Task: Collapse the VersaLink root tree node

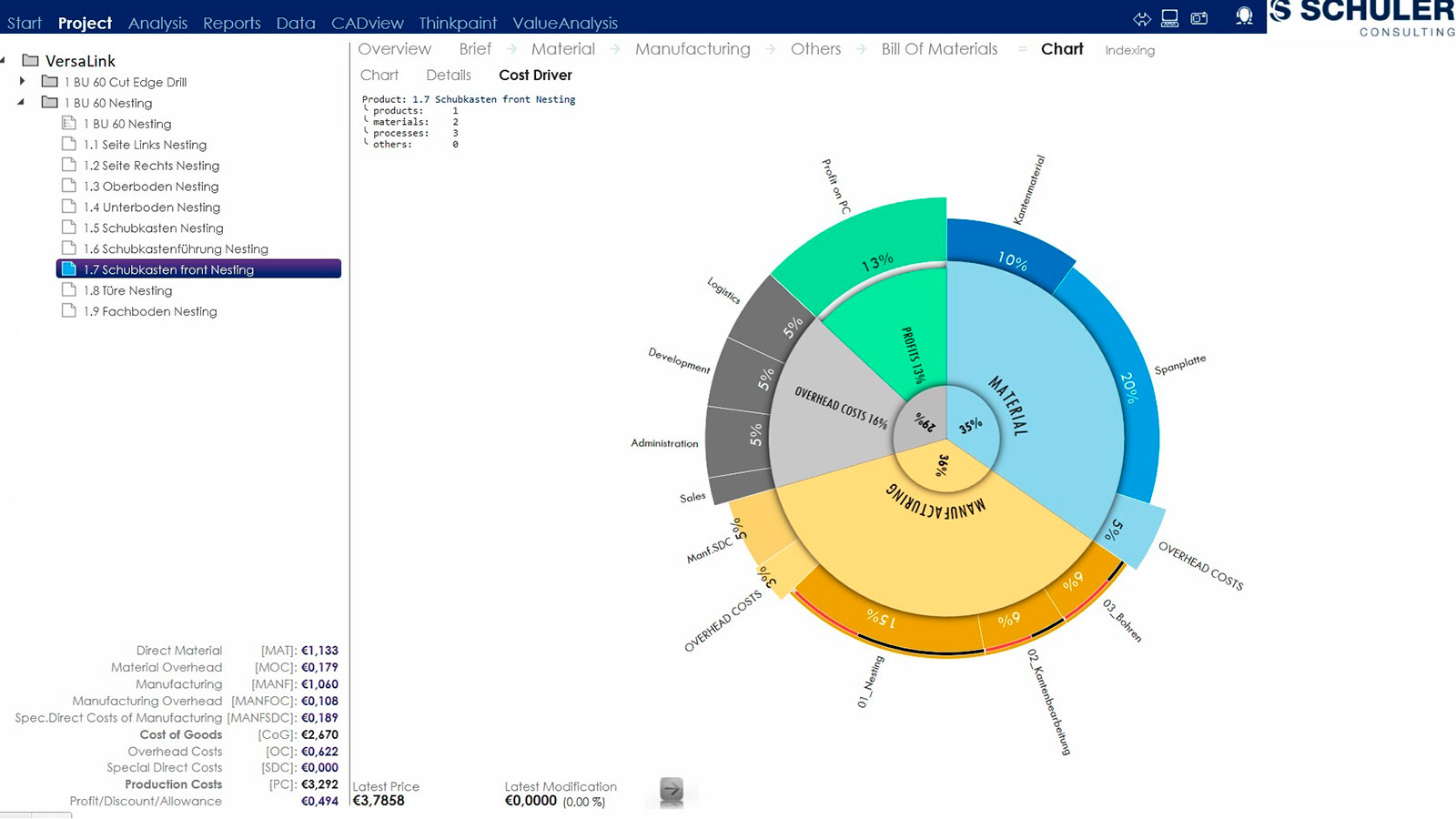Action: click(x=4, y=60)
